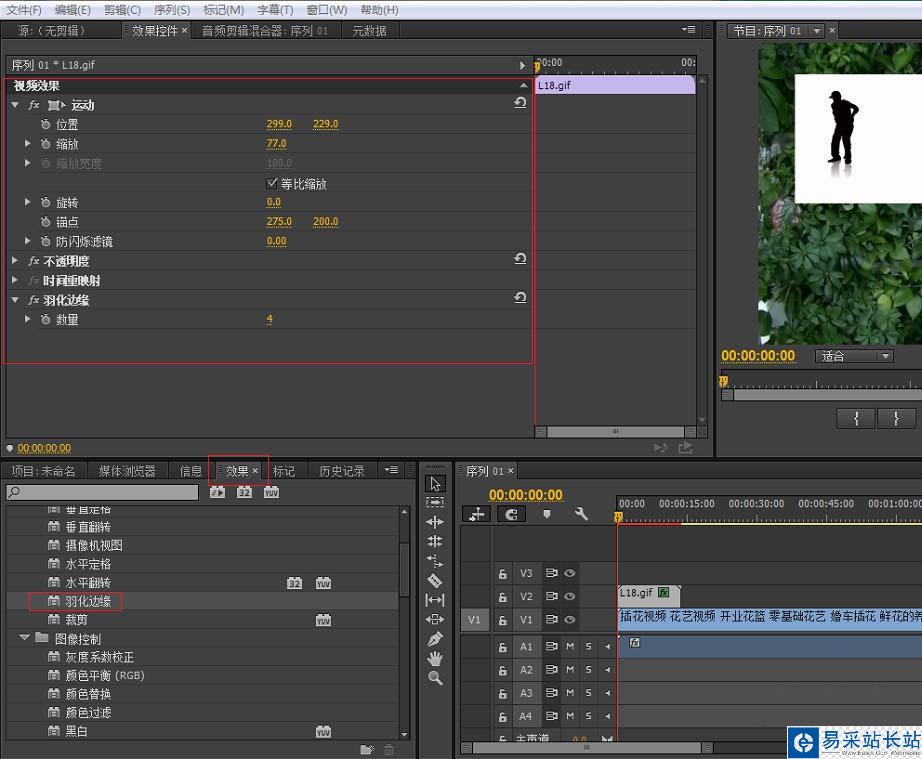Reset the 羽化边缘 effect
The image size is (922, 759).
(520, 298)
